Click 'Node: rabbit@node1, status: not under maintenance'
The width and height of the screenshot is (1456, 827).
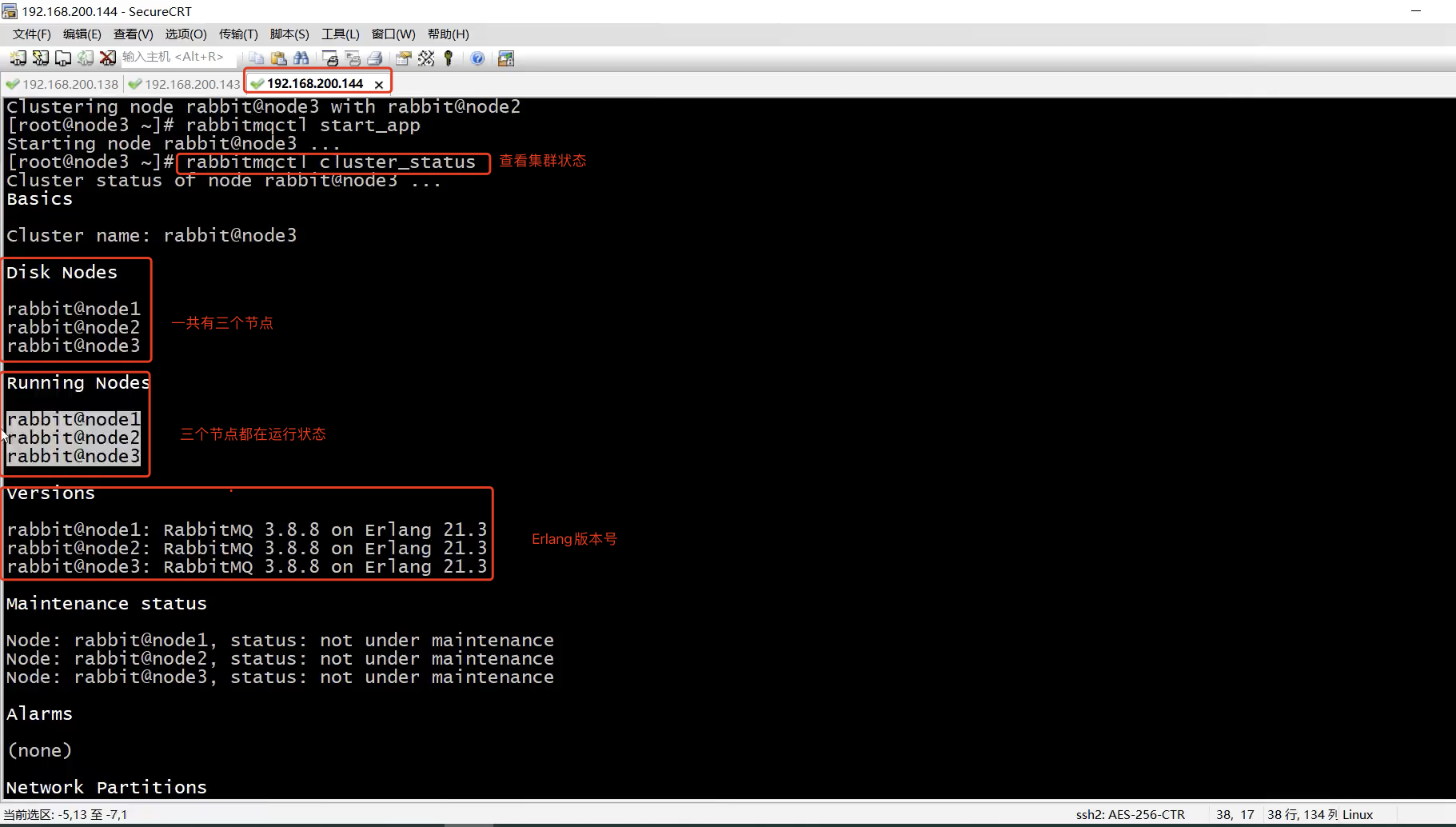click(280, 640)
